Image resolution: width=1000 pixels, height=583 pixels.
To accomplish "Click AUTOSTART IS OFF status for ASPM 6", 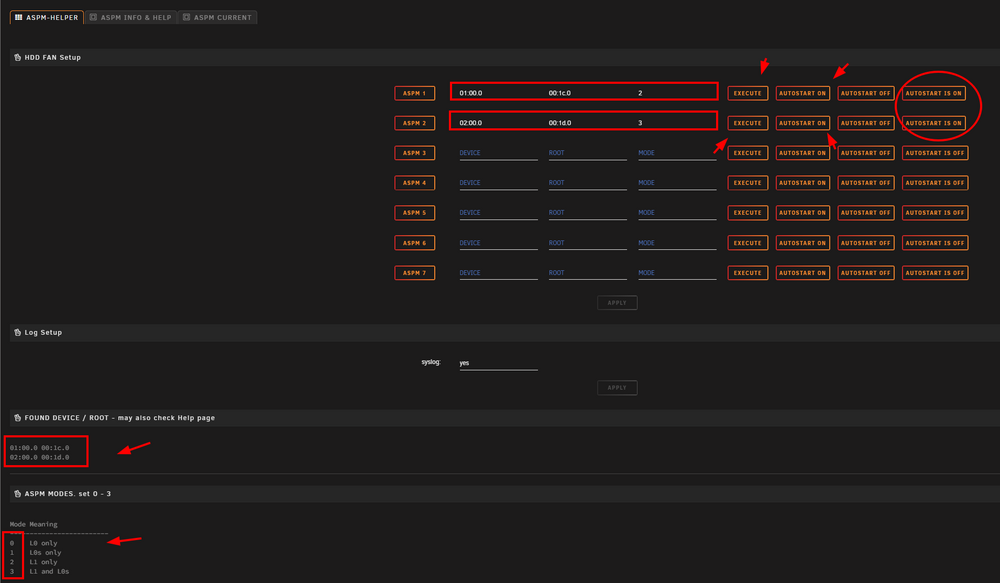I will (935, 243).
